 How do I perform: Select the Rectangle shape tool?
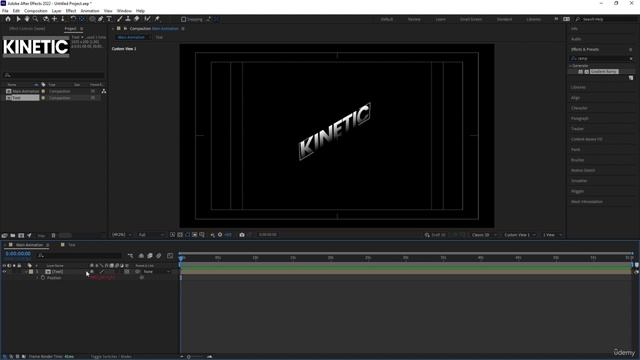click(x=92, y=19)
